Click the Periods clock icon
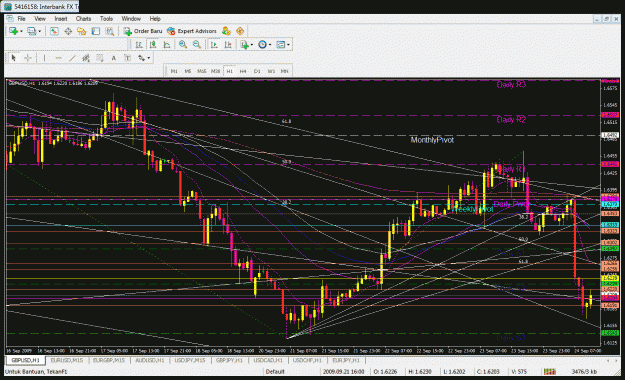625x380 pixels. (262, 44)
